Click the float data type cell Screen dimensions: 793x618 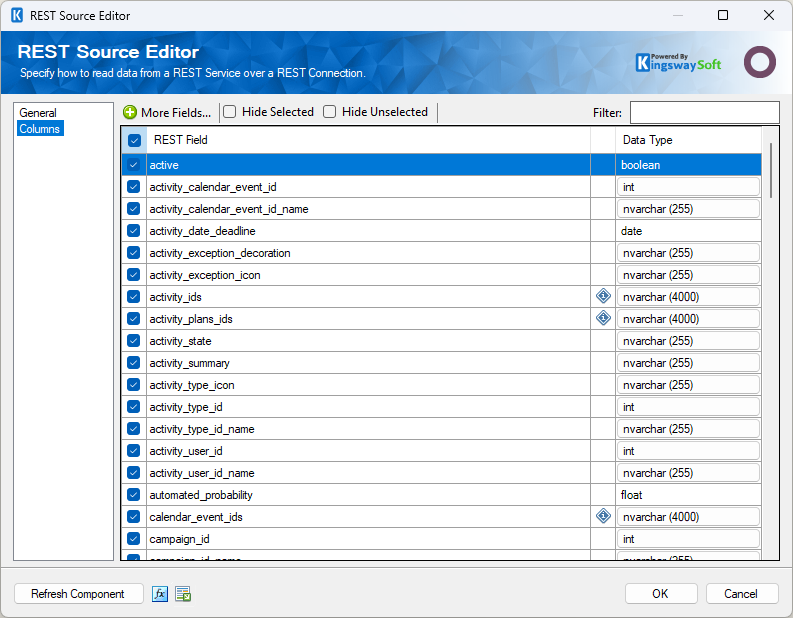688,495
